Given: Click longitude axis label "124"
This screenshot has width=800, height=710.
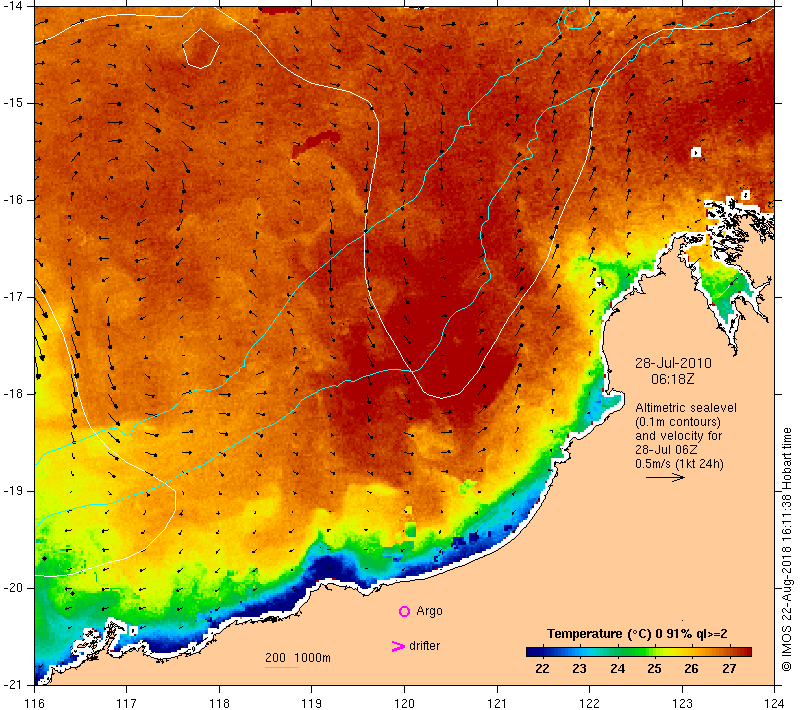Looking at the screenshot, I should [x=774, y=703].
